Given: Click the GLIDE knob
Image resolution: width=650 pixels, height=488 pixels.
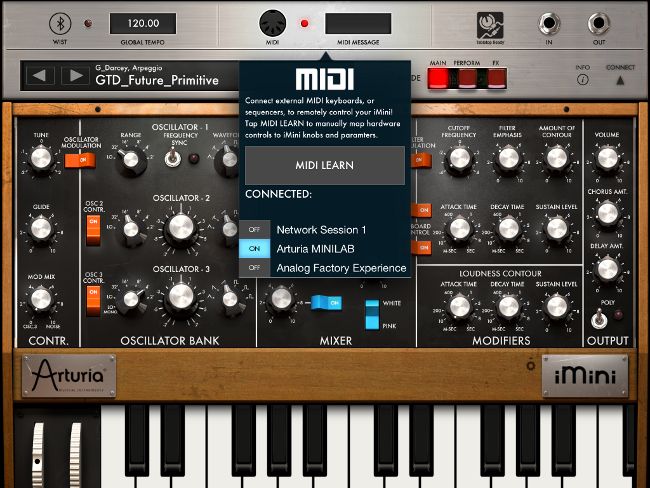Looking at the screenshot, I should pyautogui.click(x=41, y=229).
